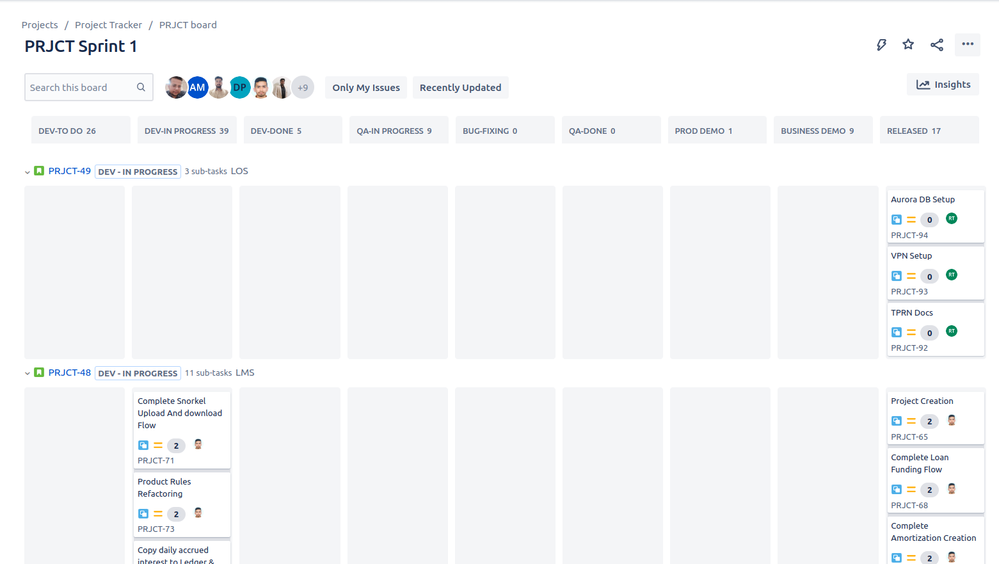Open the Insights panel
Viewport: 999px width, 564px height.
pyautogui.click(x=943, y=84)
